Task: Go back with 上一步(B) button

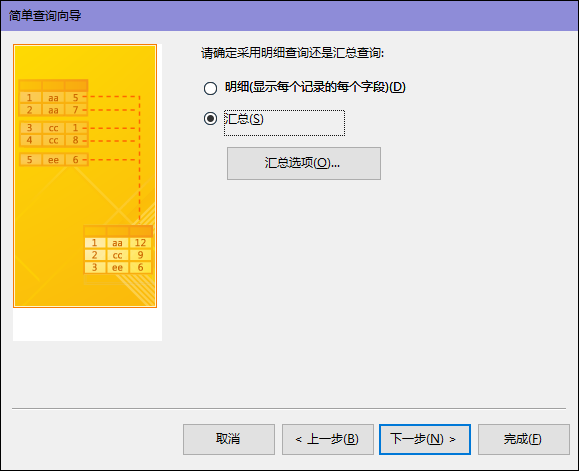Action: point(328,439)
